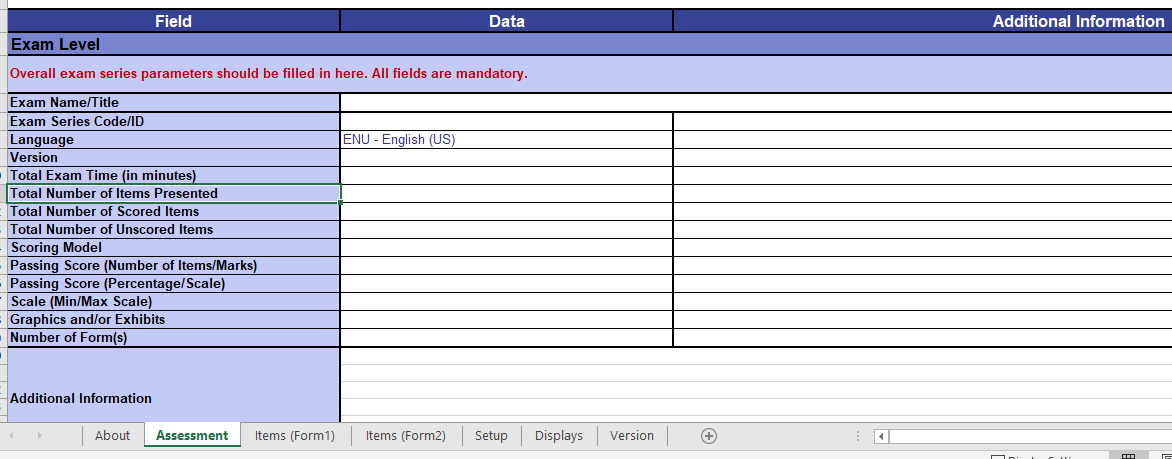
Task: Select Language cell showing ENU - English (US)
Action: pyautogui.click(x=506, y=140)
